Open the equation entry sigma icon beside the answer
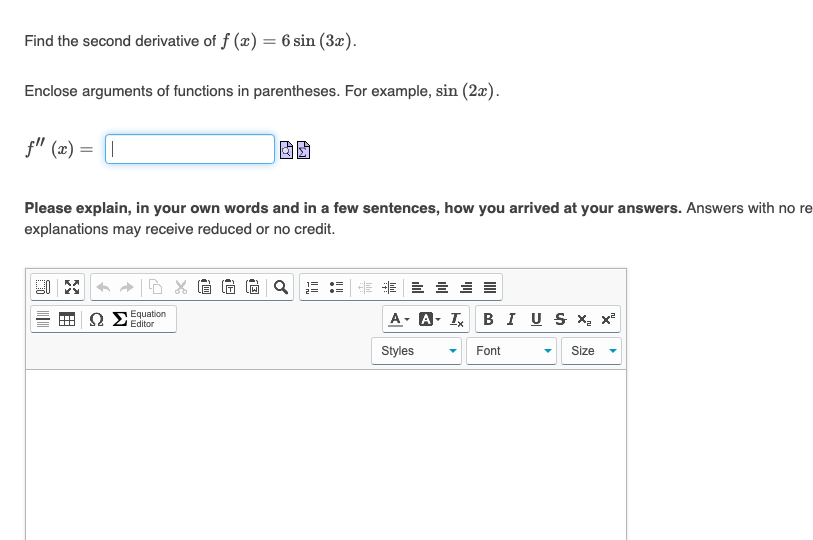 coord(303,150)
